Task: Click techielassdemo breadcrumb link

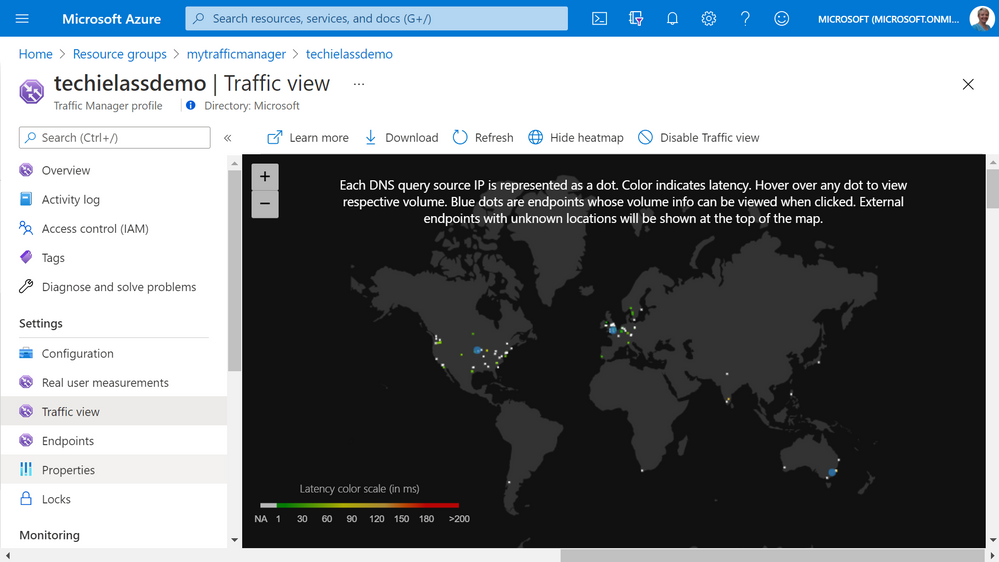Action: pyautogui.click(x=349, y=54)
